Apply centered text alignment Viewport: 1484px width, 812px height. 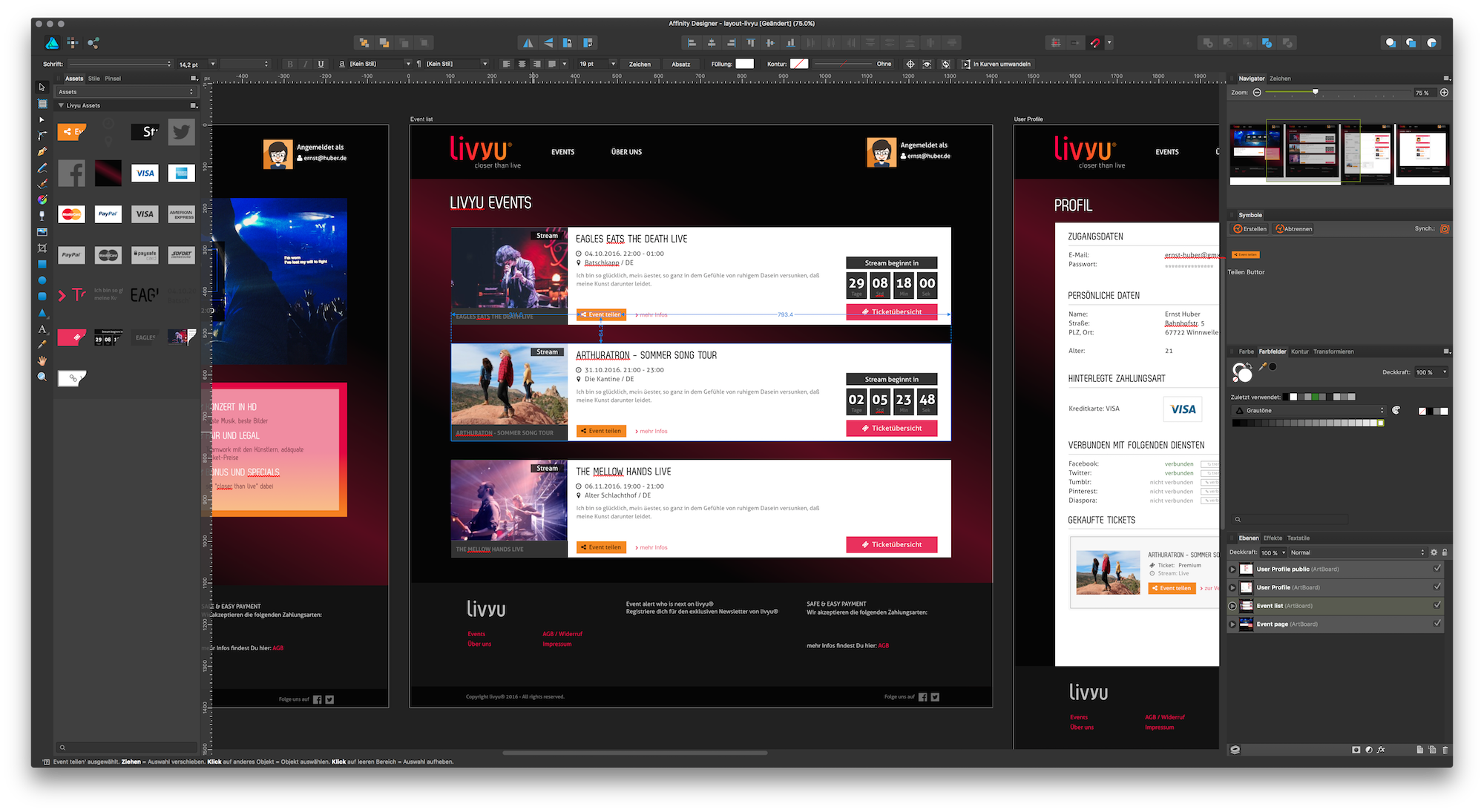coord(522,64)
